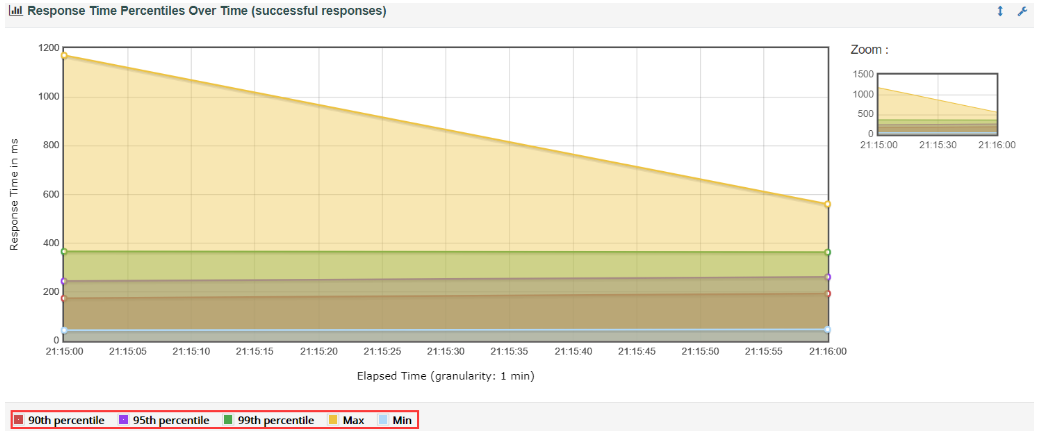Select the 95th percentile point at 21:16:00
The image size is (1039, 437).
pos(828,277)
